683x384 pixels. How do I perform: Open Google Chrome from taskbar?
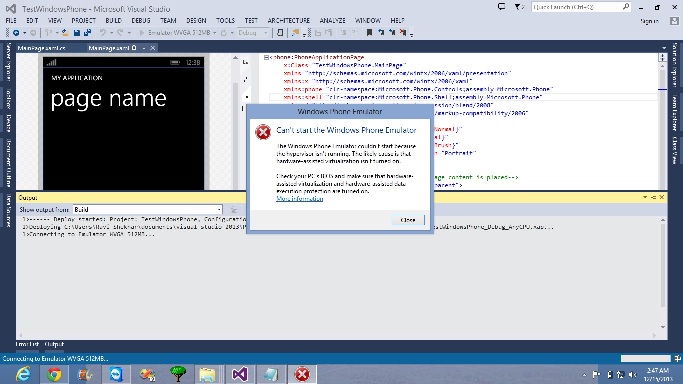pyautogui.click(x=54, y=374)
